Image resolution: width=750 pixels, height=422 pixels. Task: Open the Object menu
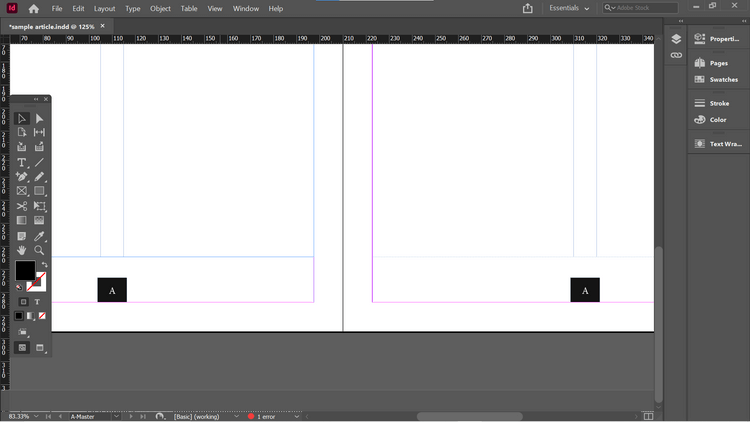click(160, 9)
